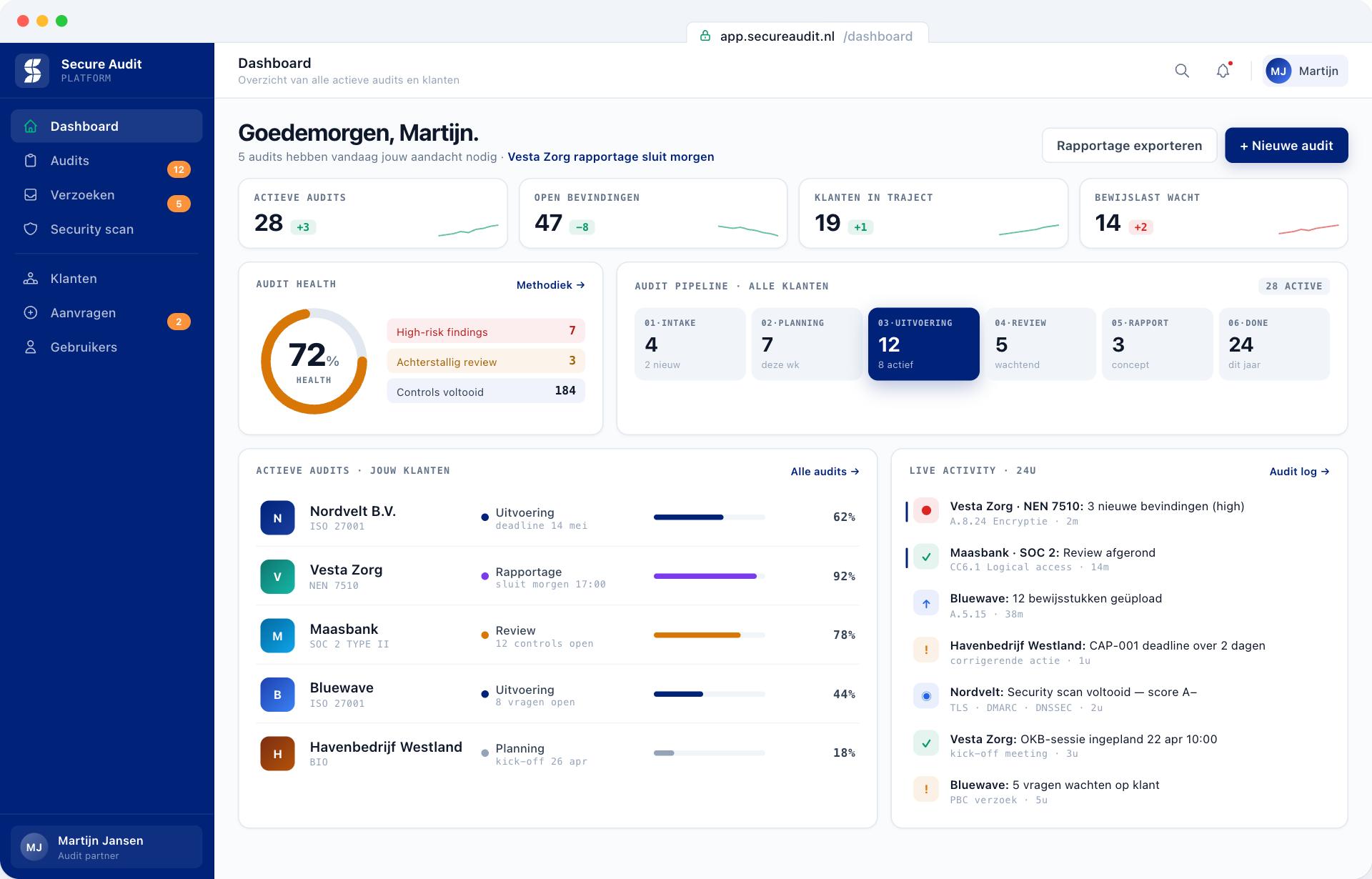Open the Alle audits link
This screenshot has width=1372, height=879.
pyautogui.click(x=825, y=472)
